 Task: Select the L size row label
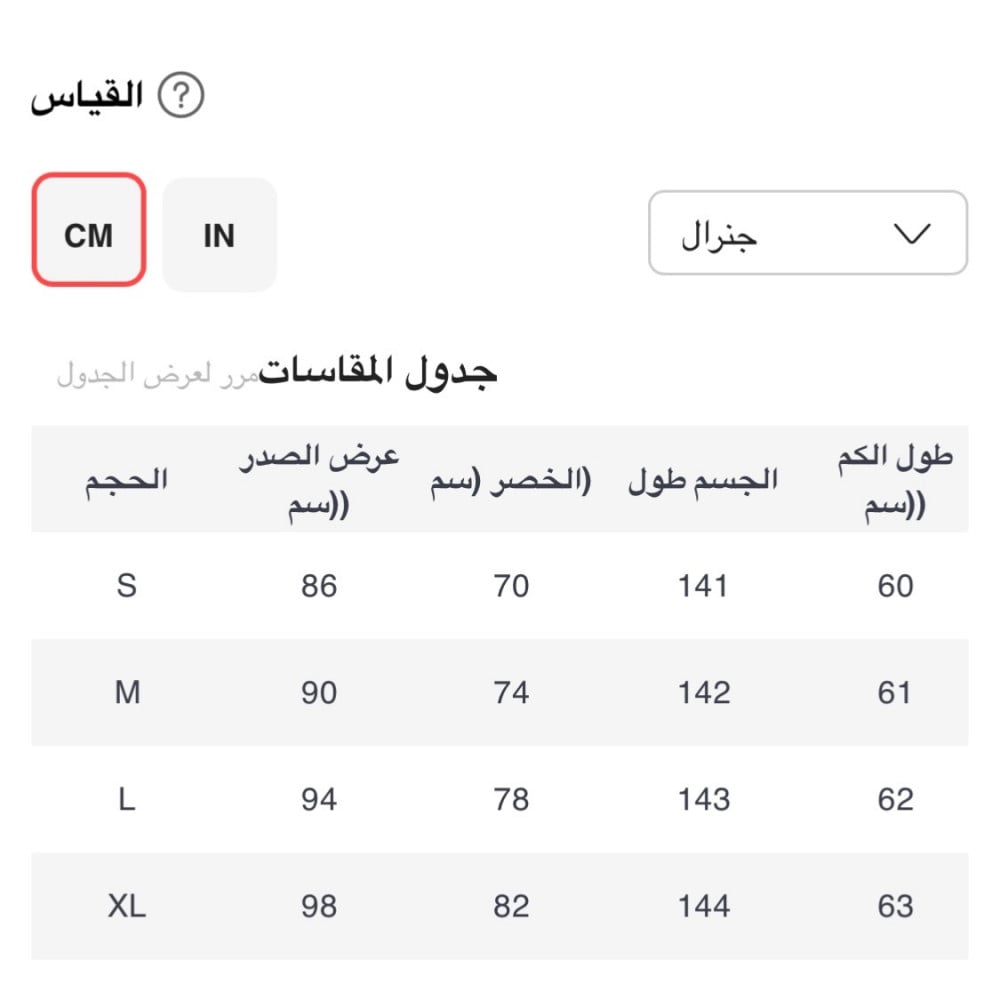126,799
